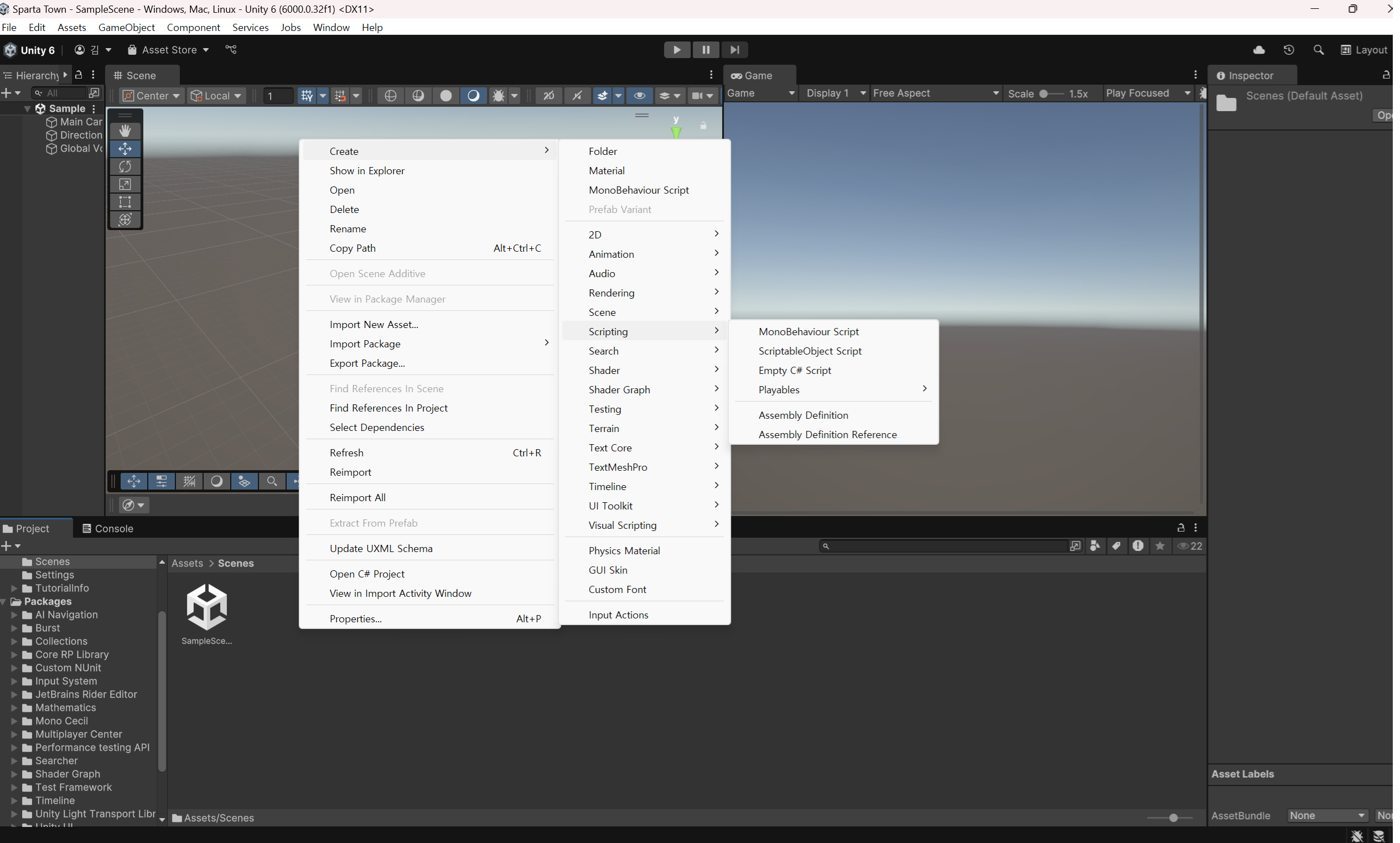The width and height of the screenshot is (1400, 843).
Task: Select the Move tool in Scene tools
Action: pyautogui.click(x=125, y=149)
